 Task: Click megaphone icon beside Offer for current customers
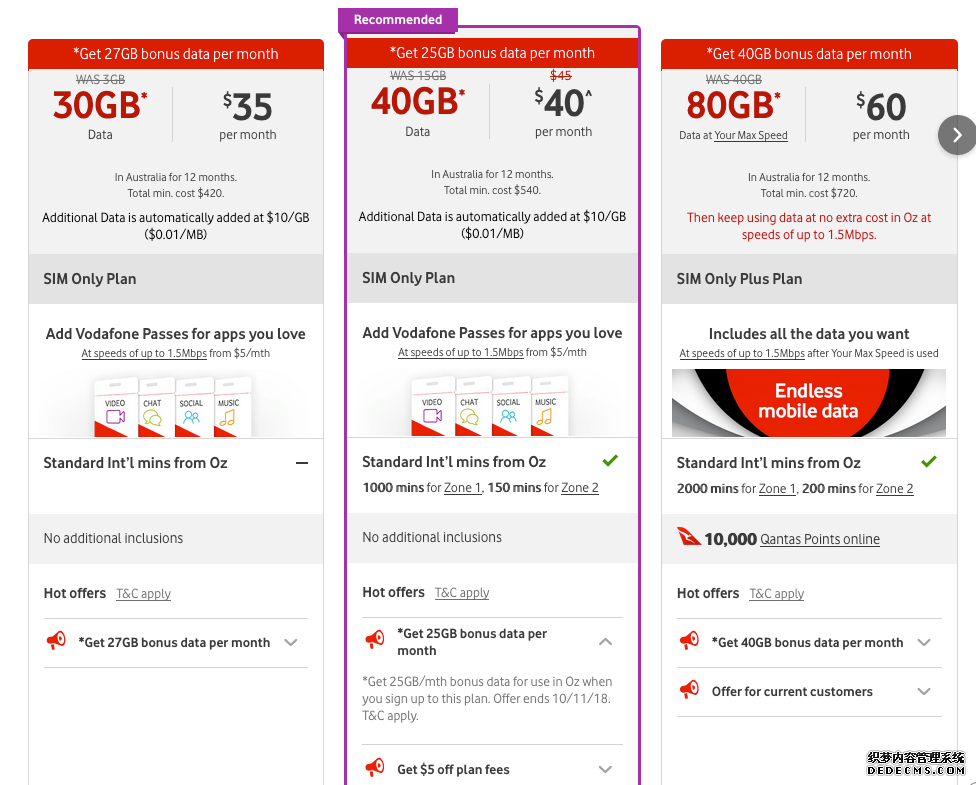pos(689,690)
